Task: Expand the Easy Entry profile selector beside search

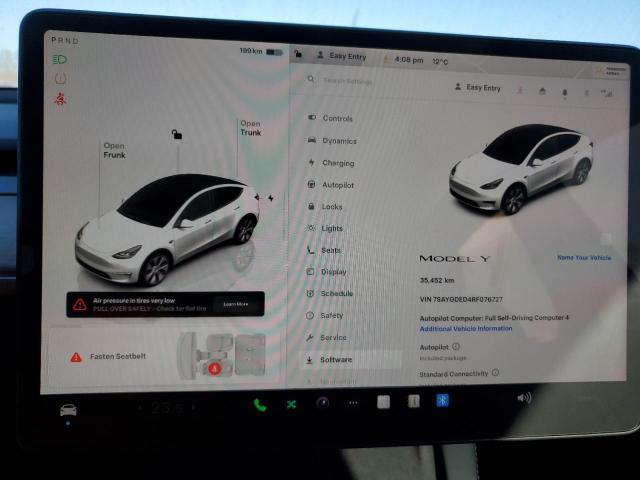Action: pos(478,88)
